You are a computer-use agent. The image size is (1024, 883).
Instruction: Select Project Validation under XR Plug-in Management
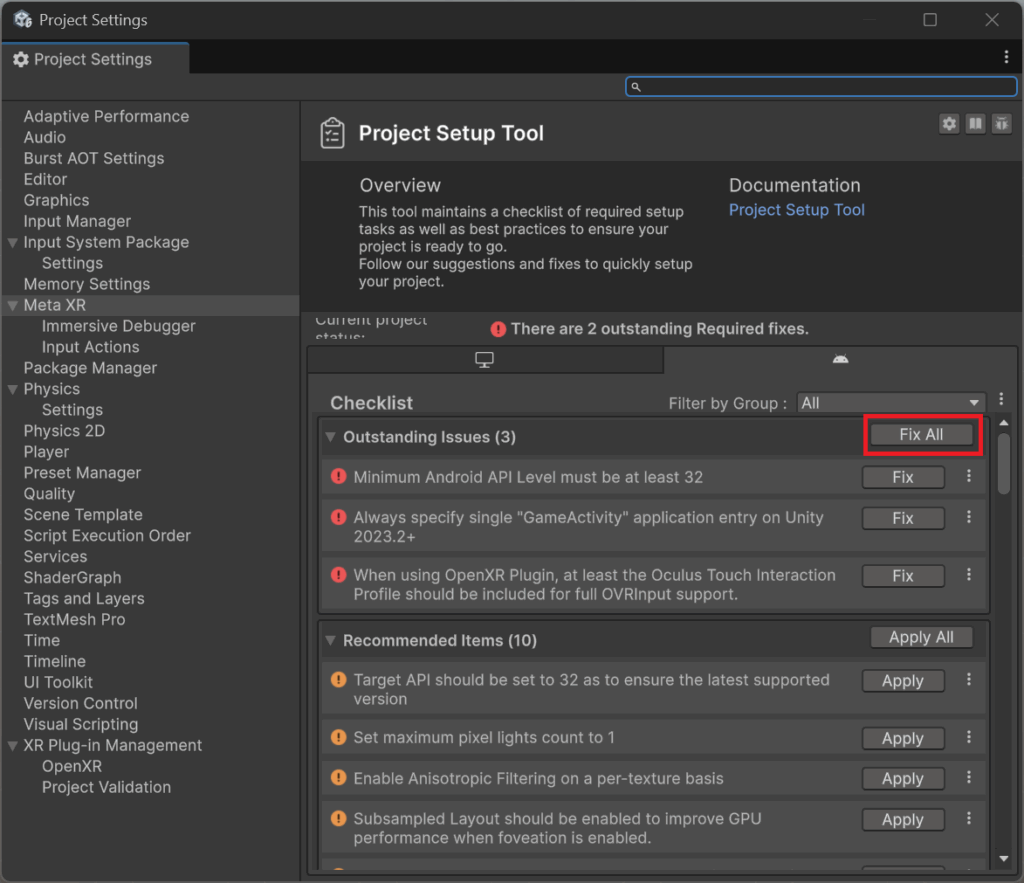106,787
